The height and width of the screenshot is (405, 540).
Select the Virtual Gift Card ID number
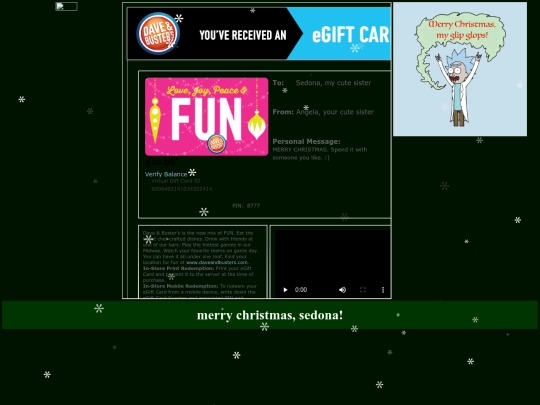182,189
